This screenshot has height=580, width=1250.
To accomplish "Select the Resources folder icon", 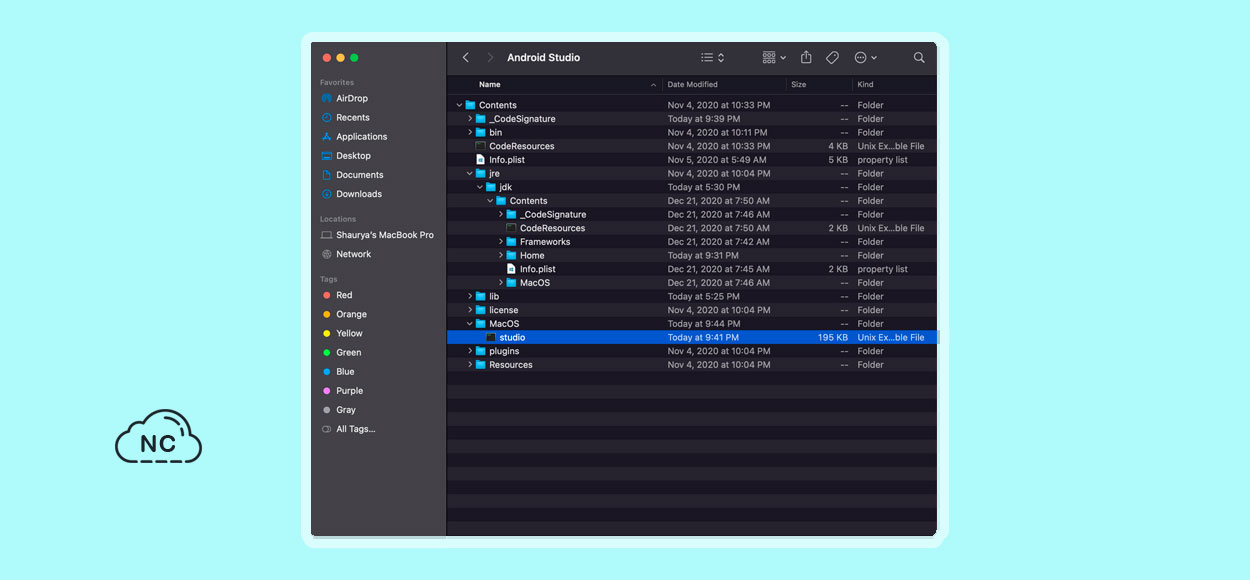I will coord(481,365).
